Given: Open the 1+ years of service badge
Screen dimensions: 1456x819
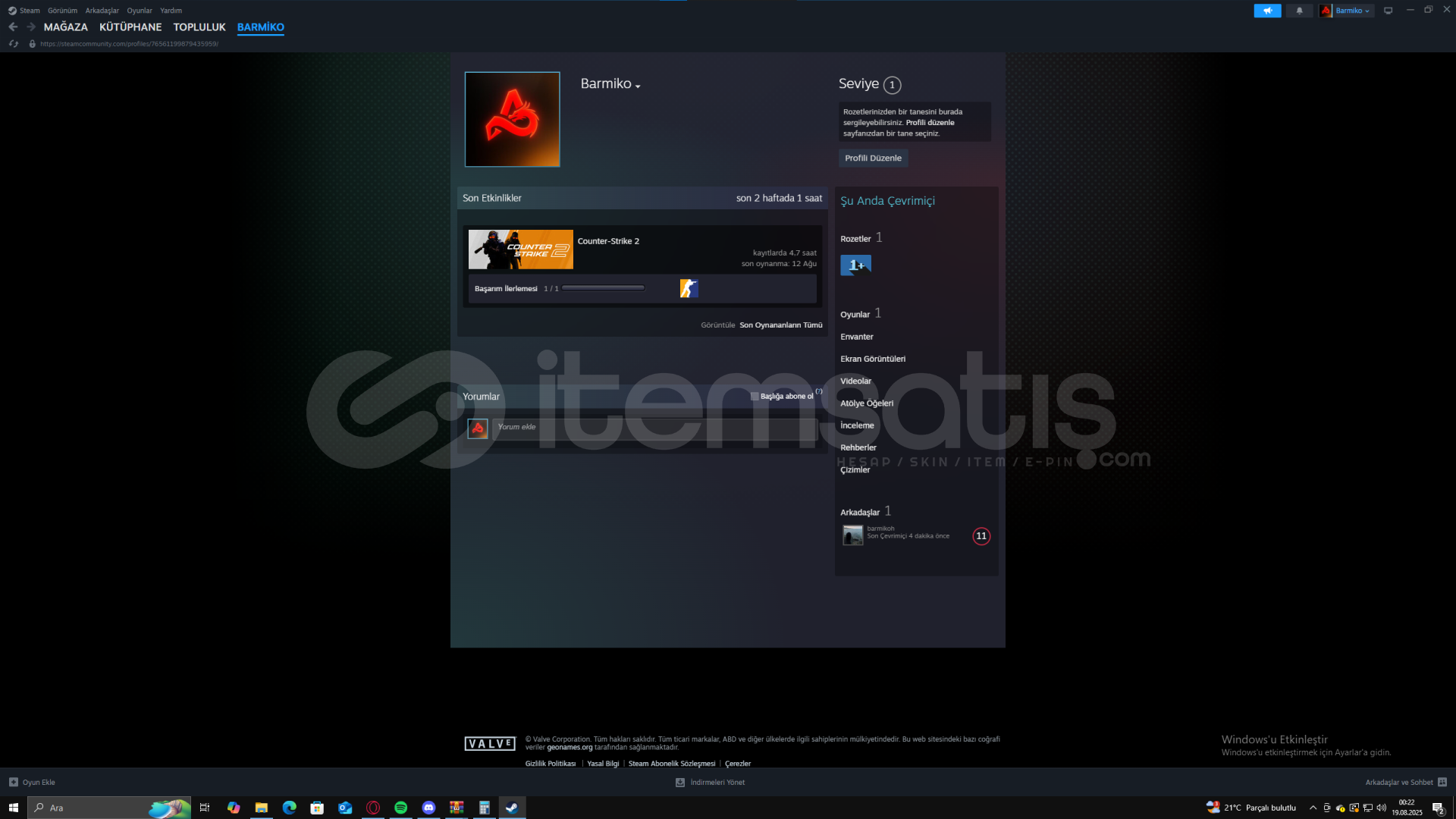Looking at the screenshot, I should tap(855, 265).
